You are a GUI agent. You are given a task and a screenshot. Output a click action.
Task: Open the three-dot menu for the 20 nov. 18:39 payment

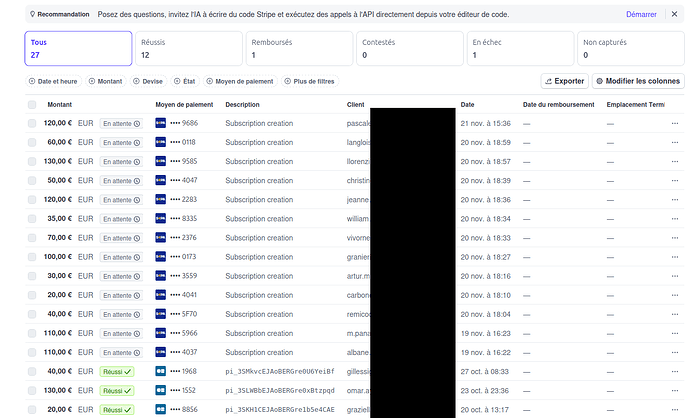point(675,180)
